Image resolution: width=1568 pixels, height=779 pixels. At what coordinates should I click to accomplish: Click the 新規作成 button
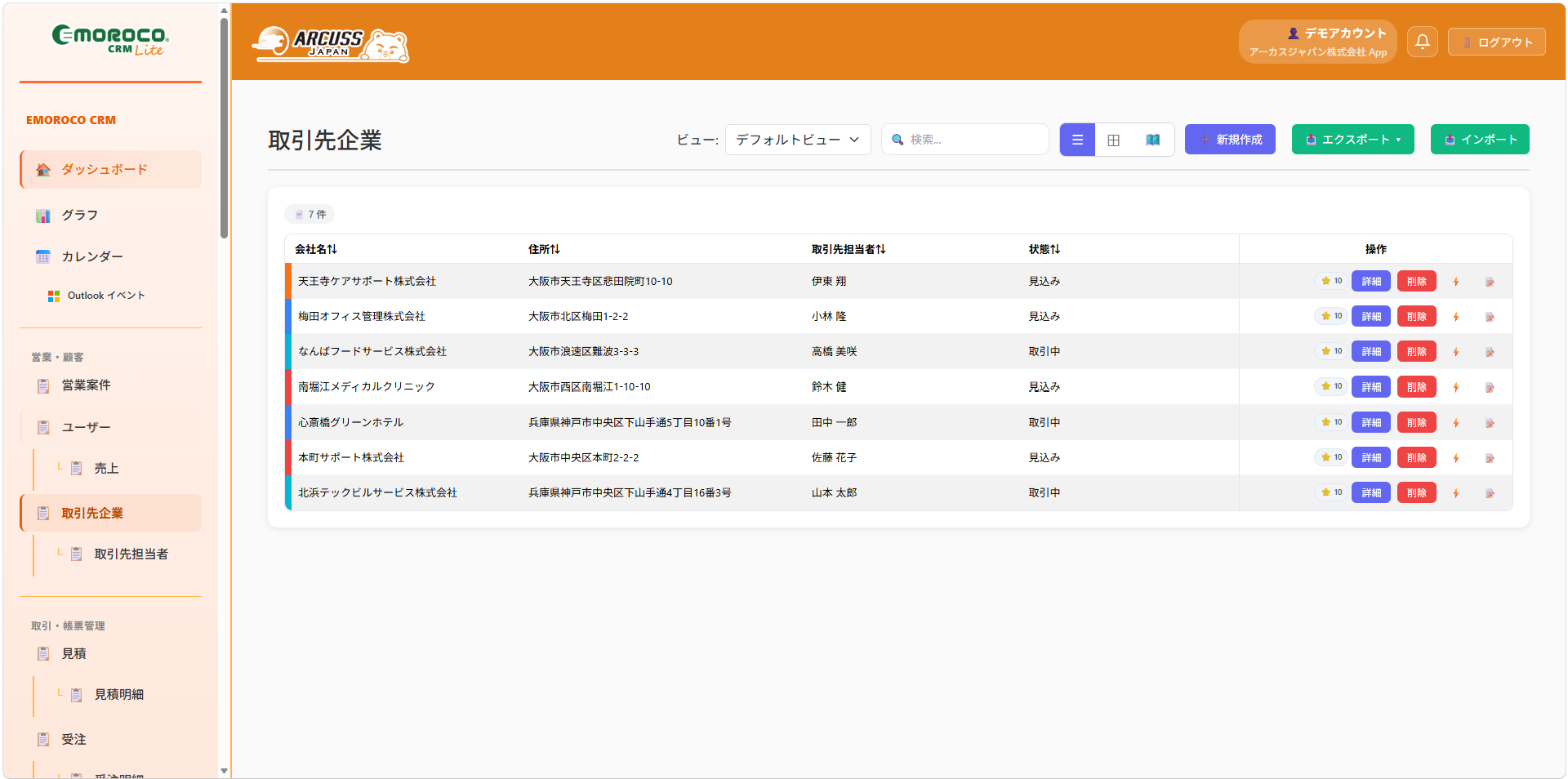tap(1230, 140)
